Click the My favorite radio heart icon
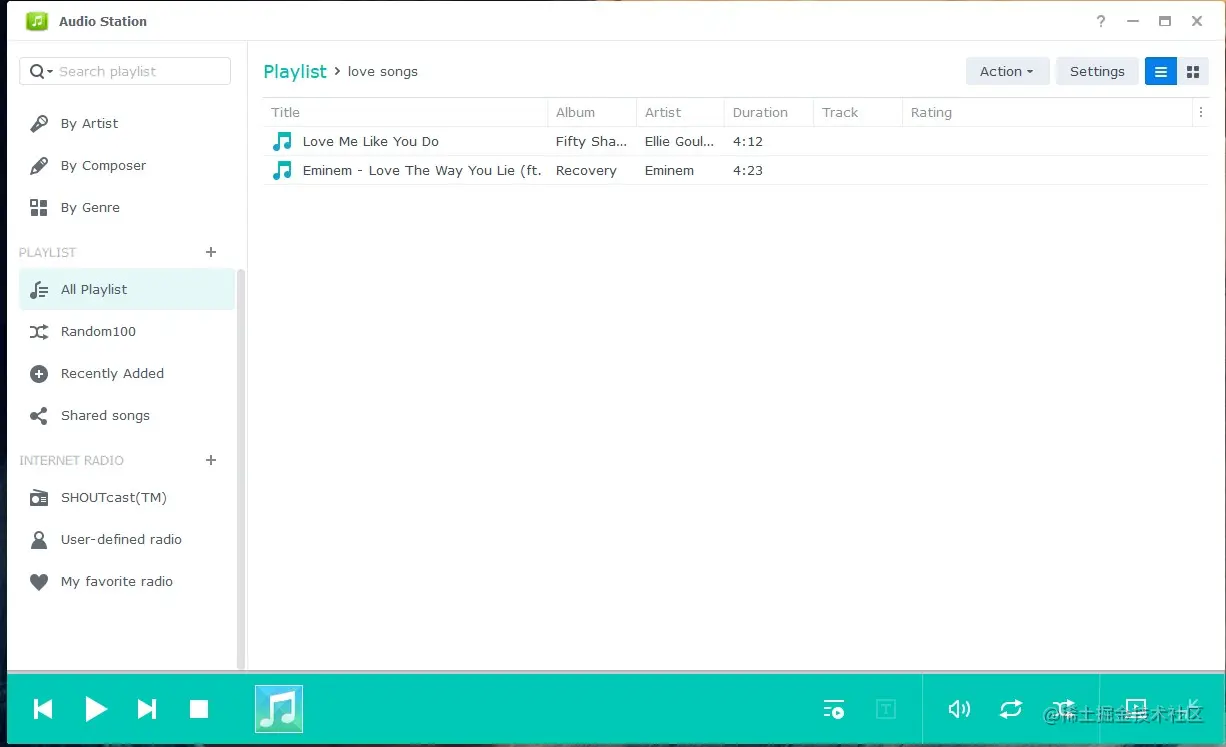This screenshot has height=747, width=1226. click(x=39, y=582)
